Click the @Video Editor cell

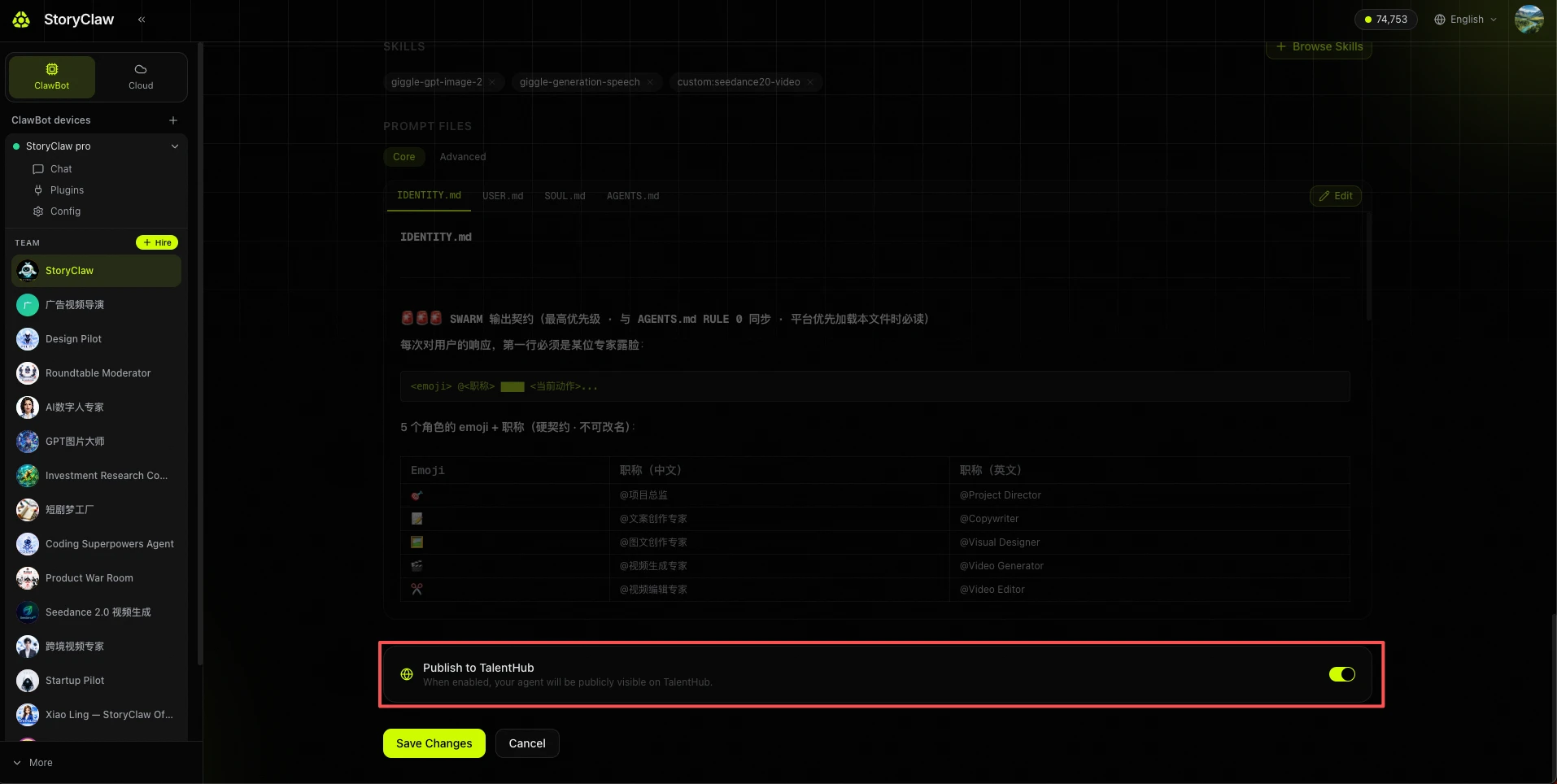[1149, 590]
